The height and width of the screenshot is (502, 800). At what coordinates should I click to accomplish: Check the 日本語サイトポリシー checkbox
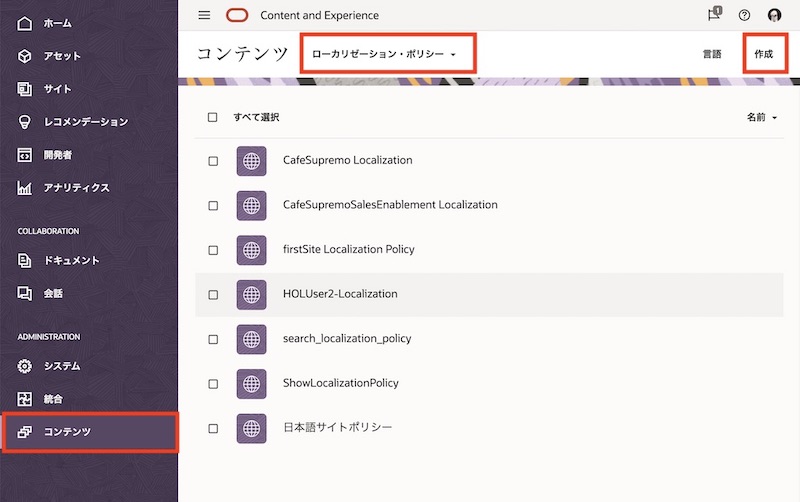pyautogui.click(x=213, y=429)
